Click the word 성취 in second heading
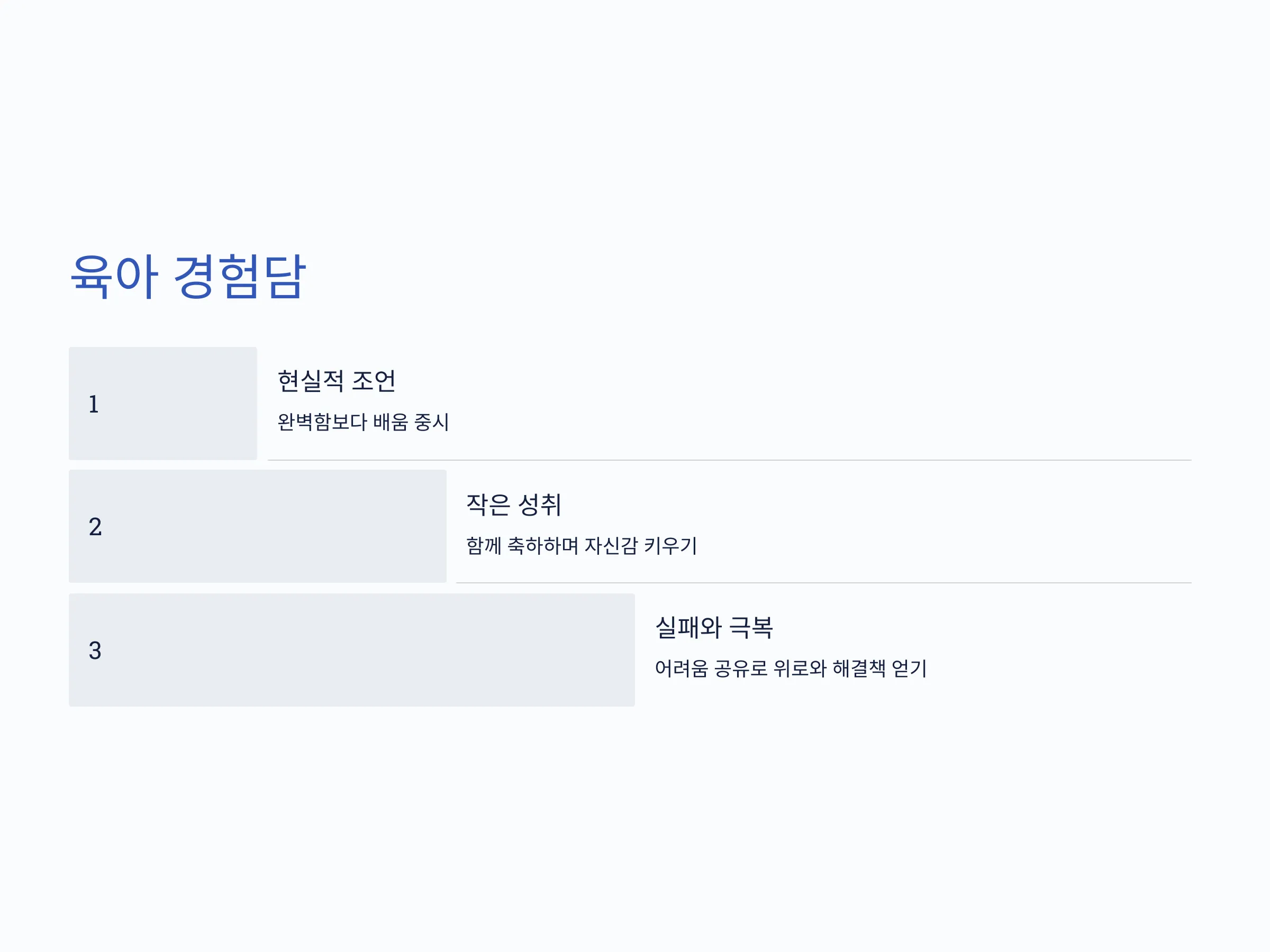The width and height of the screenshot is (1270, 952). point(539,505)
